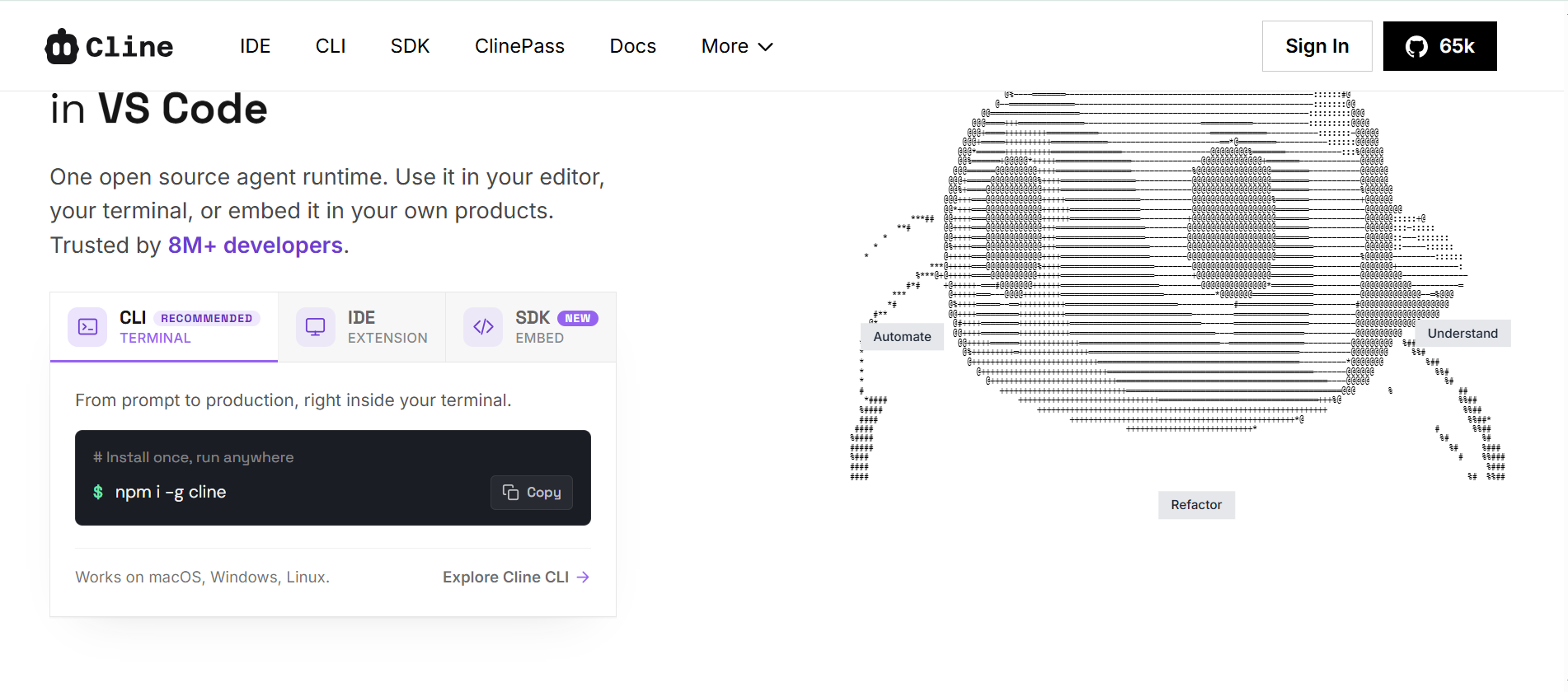The image size is (1568, 692).
Task: Click the Cline wordmark text
Action: (129, 47)
